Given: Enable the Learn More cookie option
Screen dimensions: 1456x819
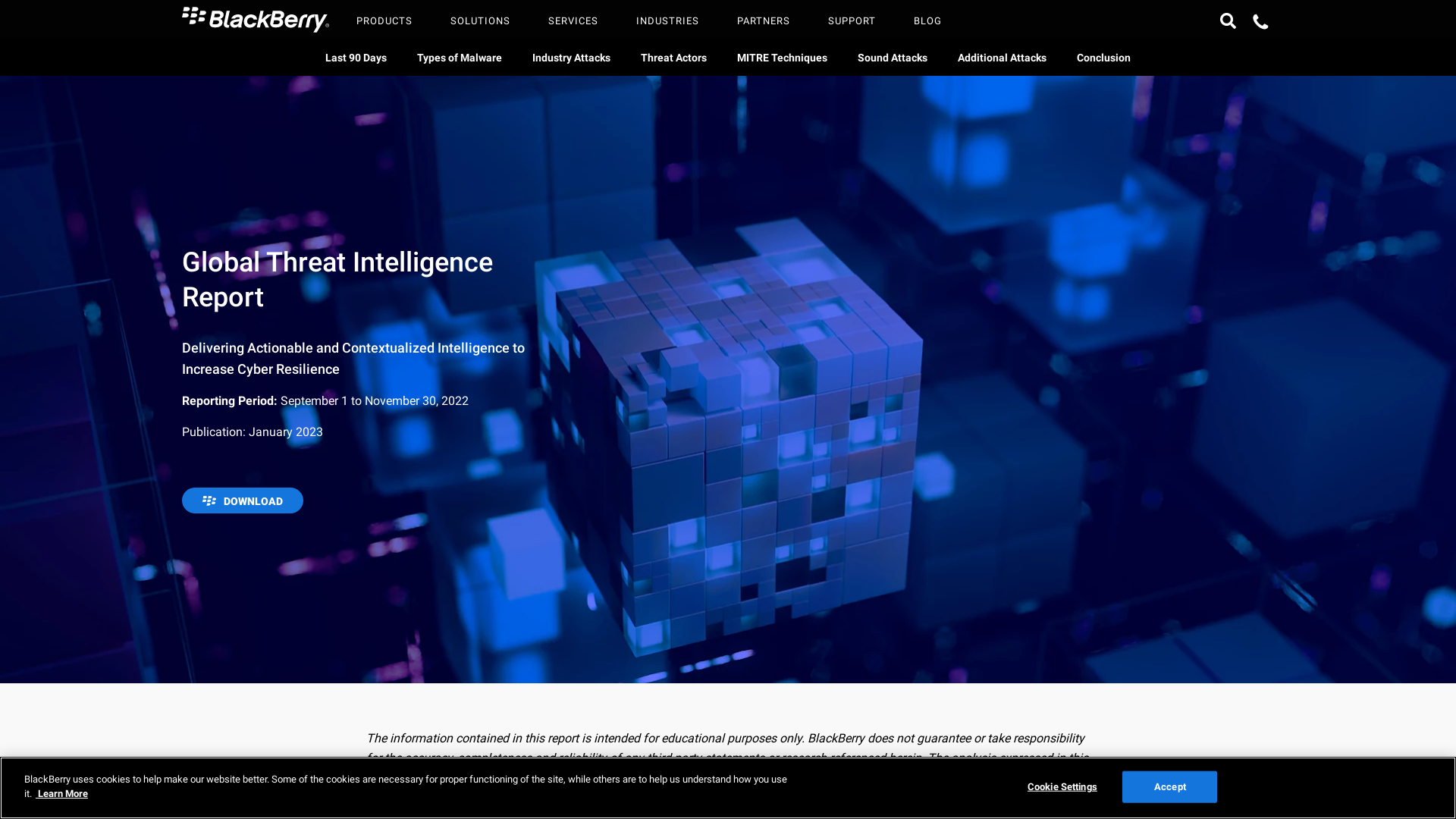Looking at the screenshot, I should pyautogui.click(x=62, y=794).
